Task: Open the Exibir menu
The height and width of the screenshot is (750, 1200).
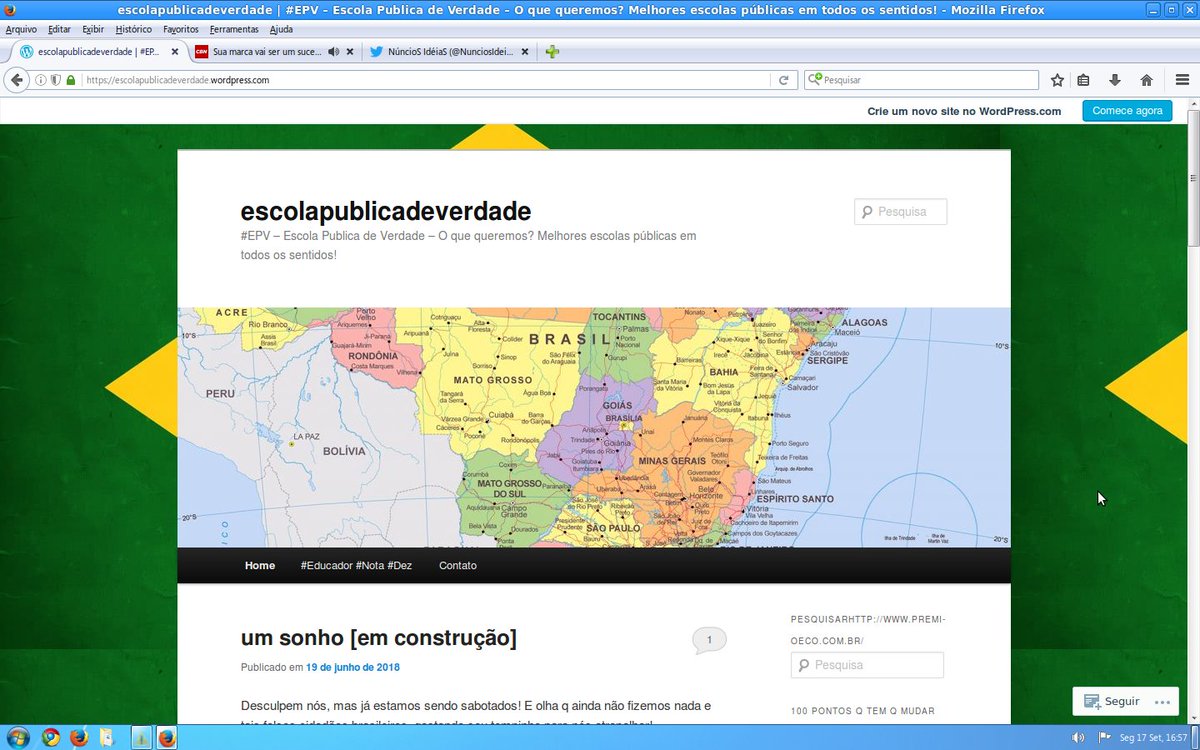Action: tap(93, 29)
